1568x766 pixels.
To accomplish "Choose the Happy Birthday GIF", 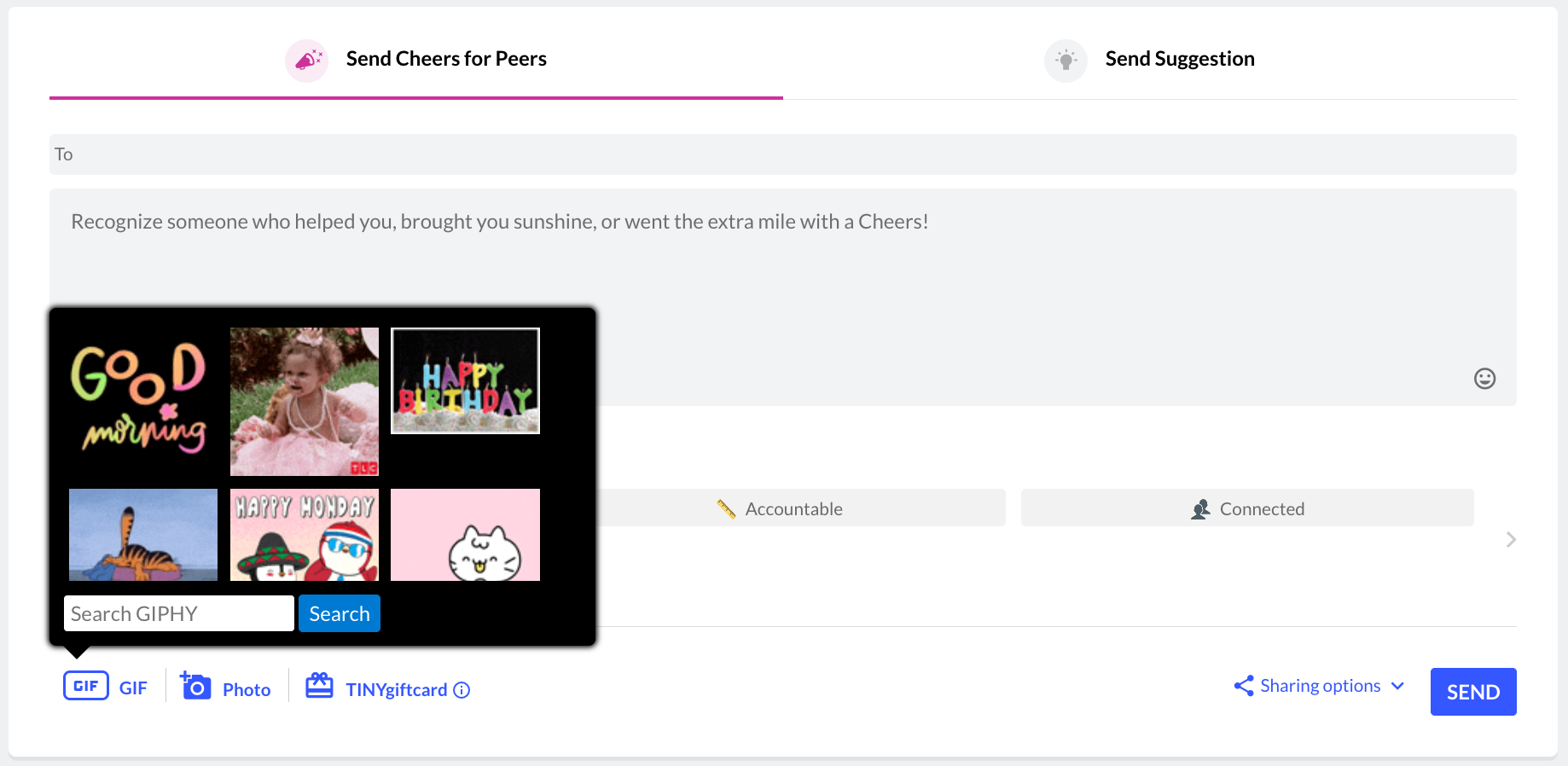I will click(465, 380).
